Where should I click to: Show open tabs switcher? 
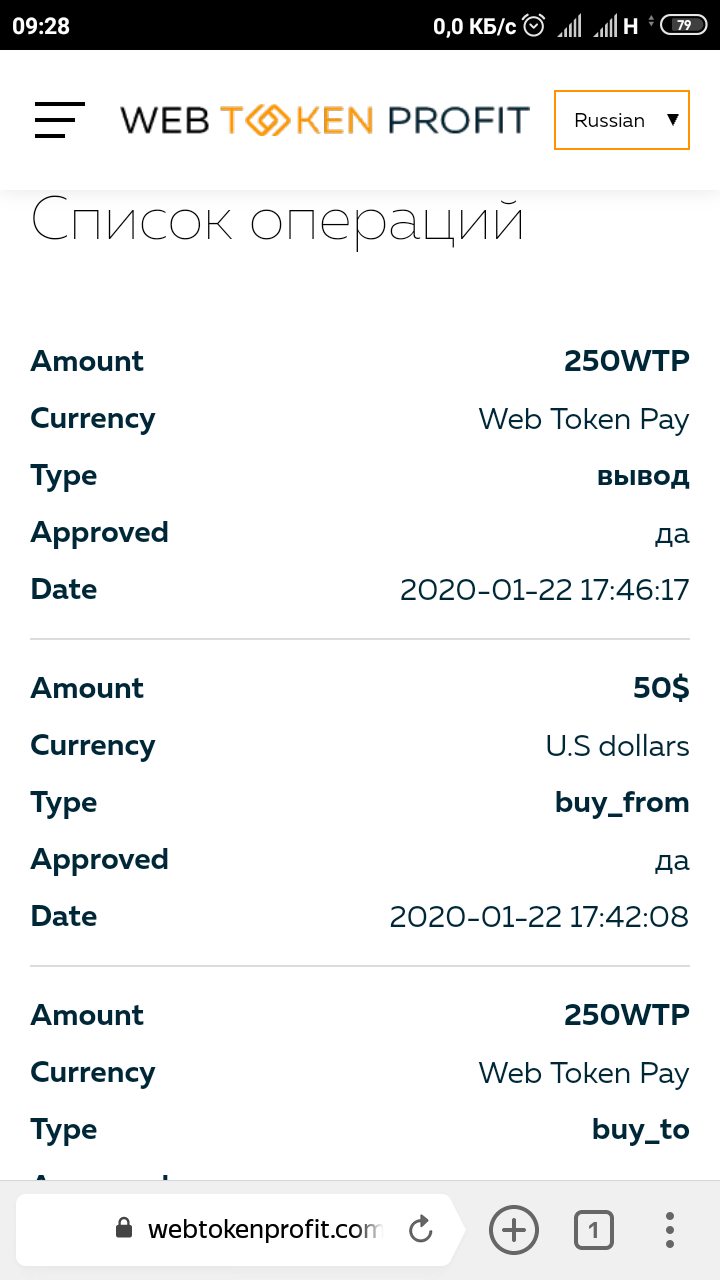point(594,1230)
